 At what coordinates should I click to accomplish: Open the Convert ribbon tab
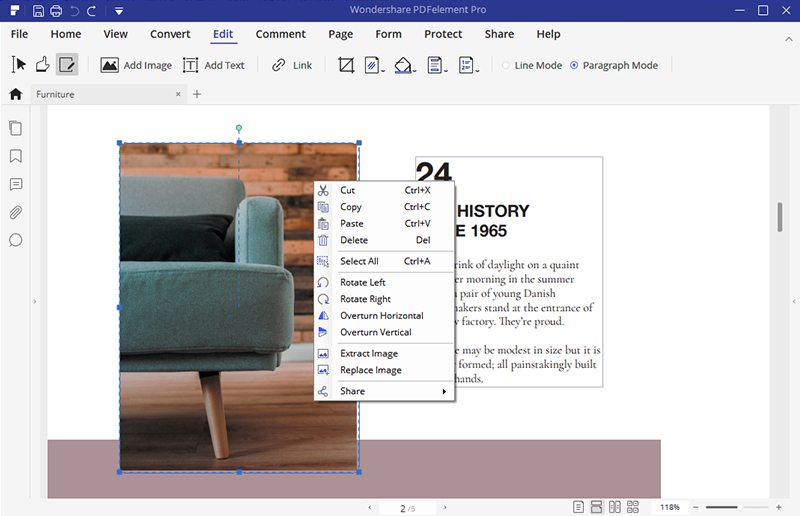point(170,34)
